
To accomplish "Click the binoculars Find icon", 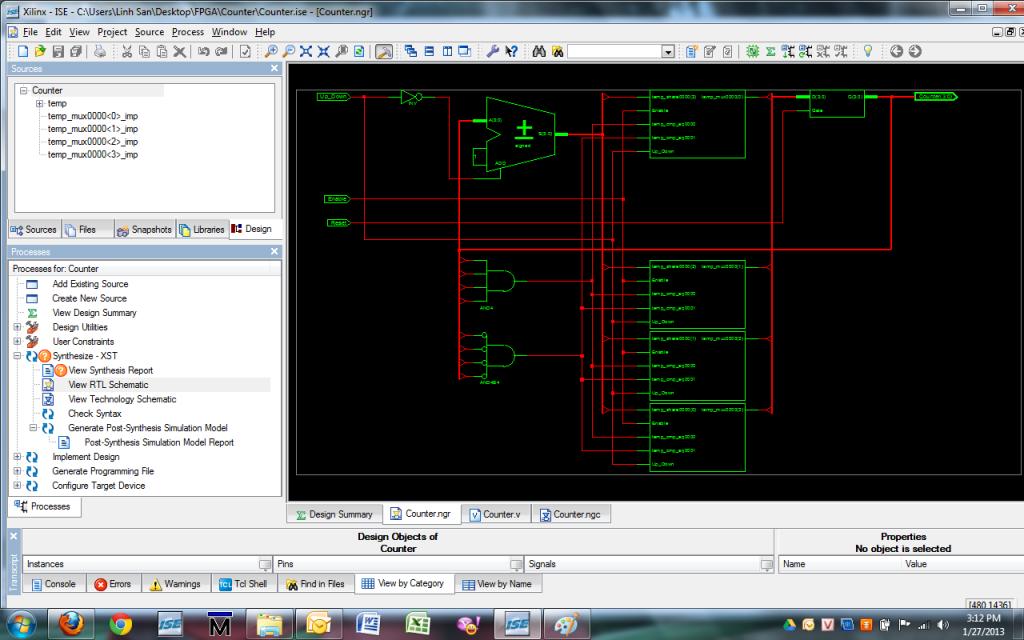I will 538,51.
